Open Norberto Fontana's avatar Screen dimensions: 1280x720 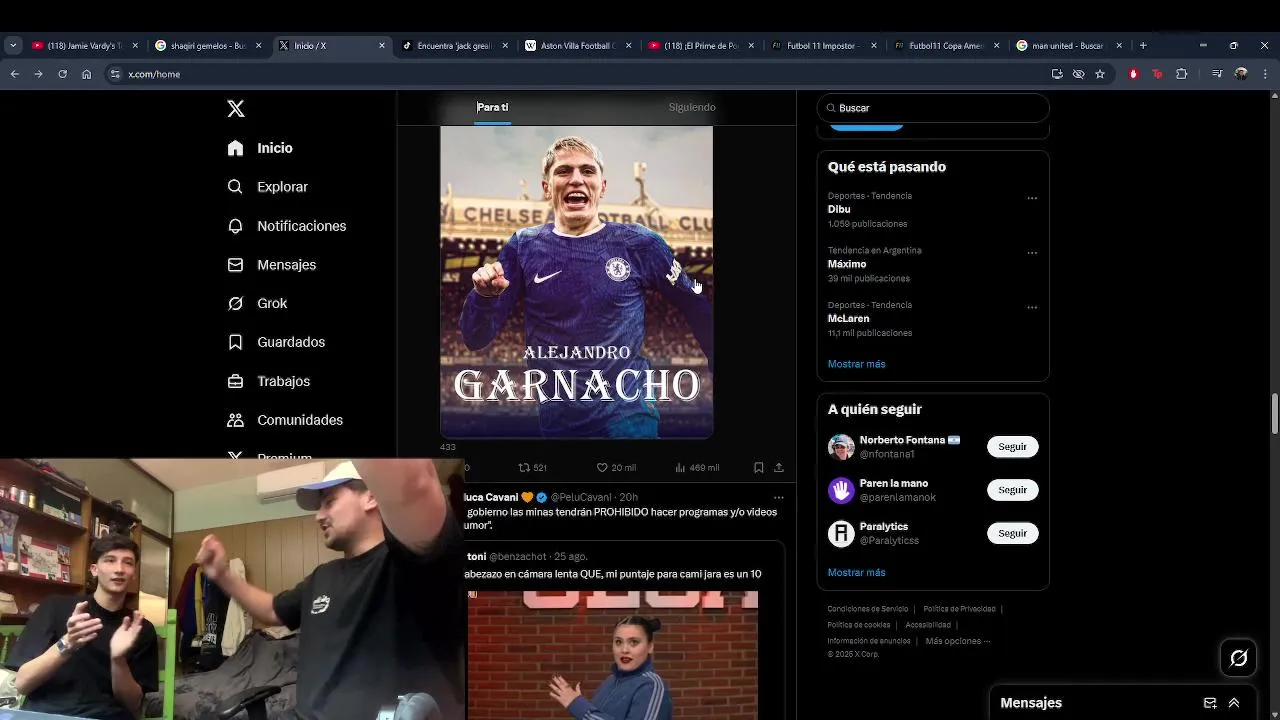841,447
